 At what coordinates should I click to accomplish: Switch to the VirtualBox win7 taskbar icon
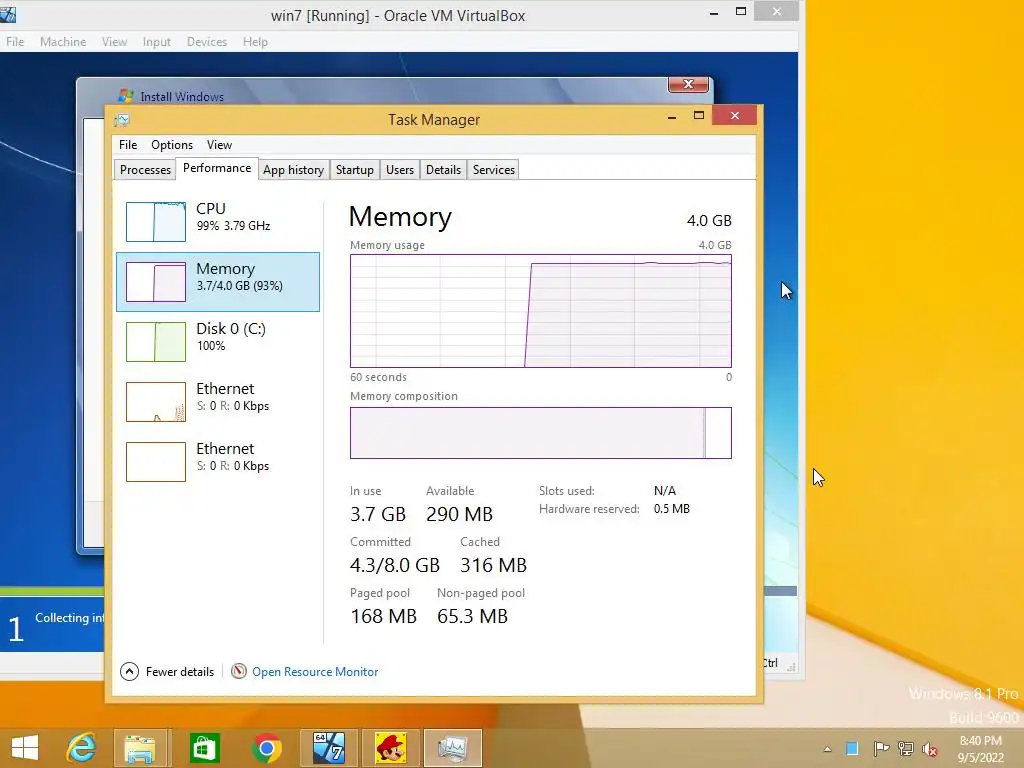(328, 748)
